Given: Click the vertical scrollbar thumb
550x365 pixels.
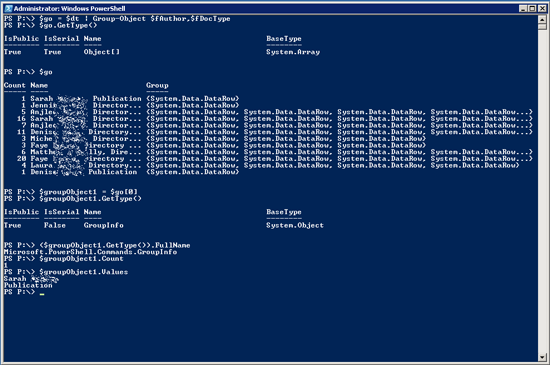Looking at the screenshot, I should coord(542,27).
